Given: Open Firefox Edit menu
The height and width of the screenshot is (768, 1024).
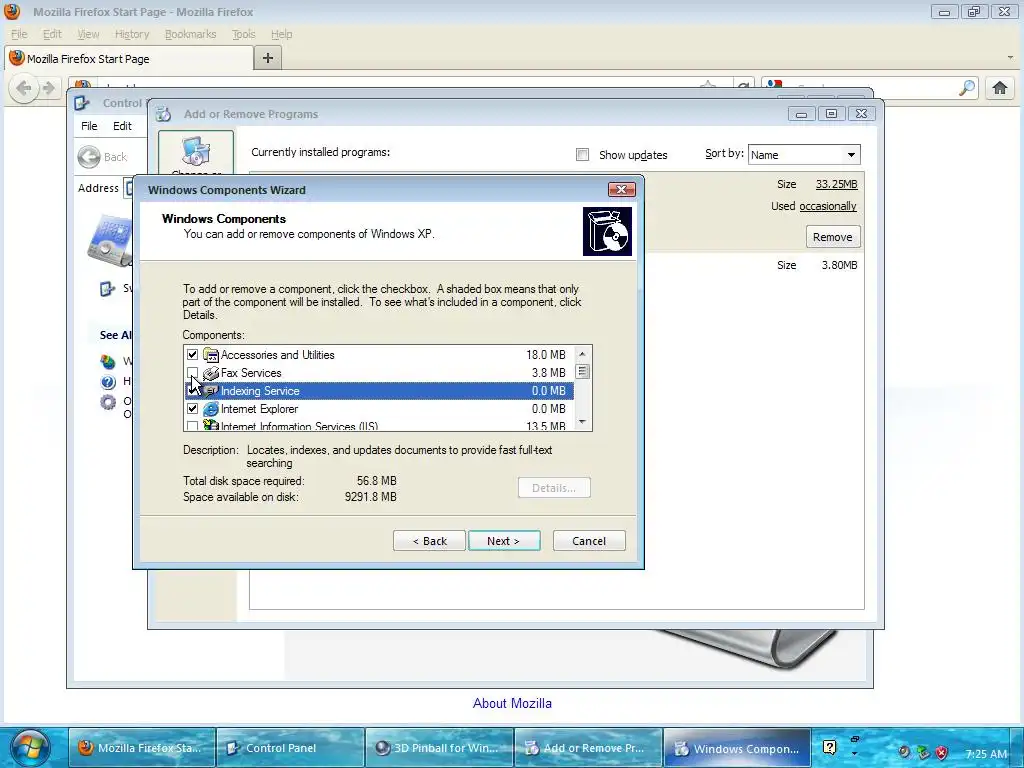Looking at the screenshot, I should (52, 34).
